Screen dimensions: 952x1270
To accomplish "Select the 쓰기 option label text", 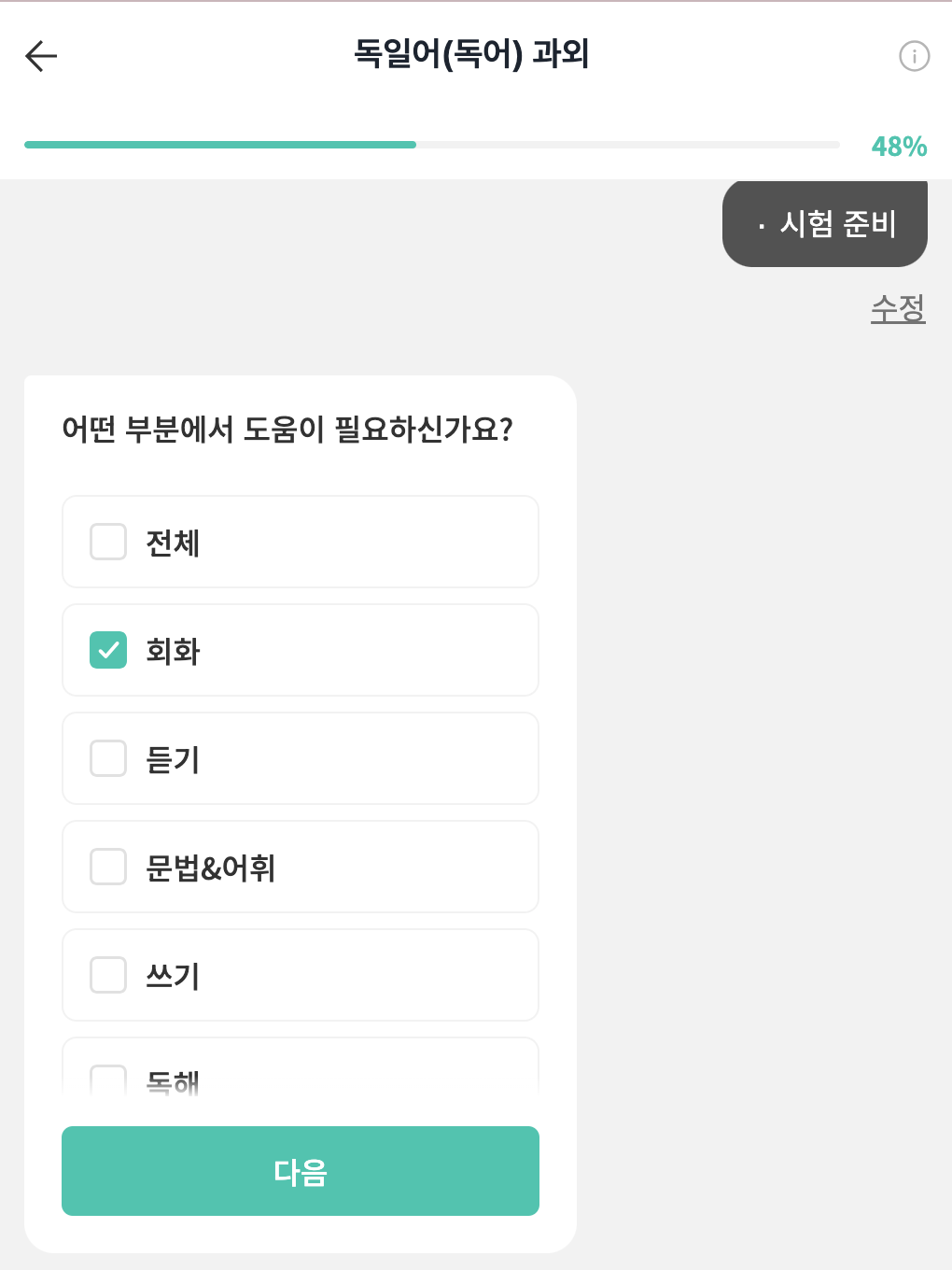I will click(x=173, y=976).
